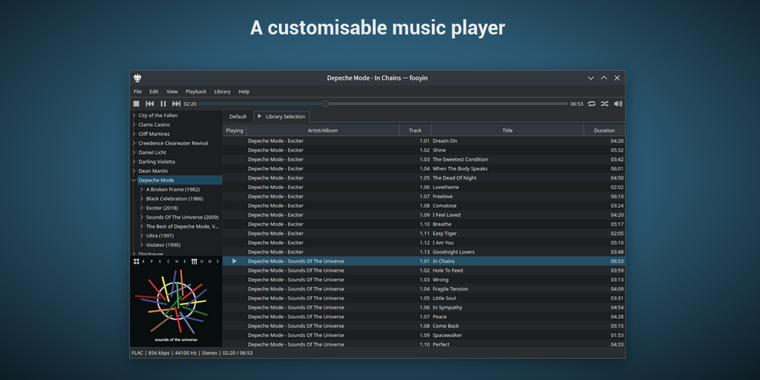Select Black Celebration (1986) album
The image size is (760, 380).
[x=174, y=199]
